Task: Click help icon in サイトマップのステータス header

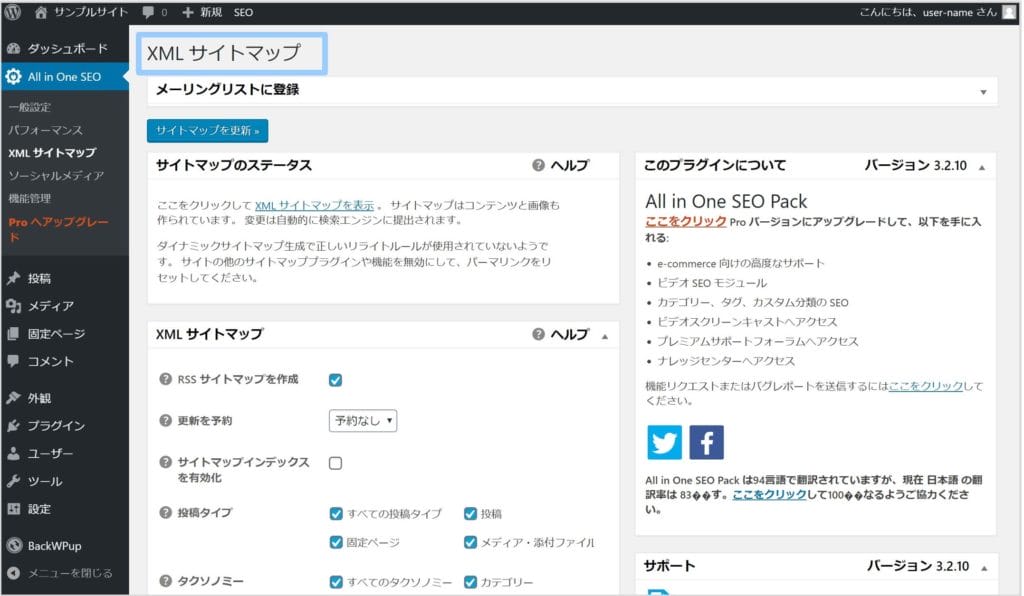Action: pyautogui.click(x=538, y=165)
